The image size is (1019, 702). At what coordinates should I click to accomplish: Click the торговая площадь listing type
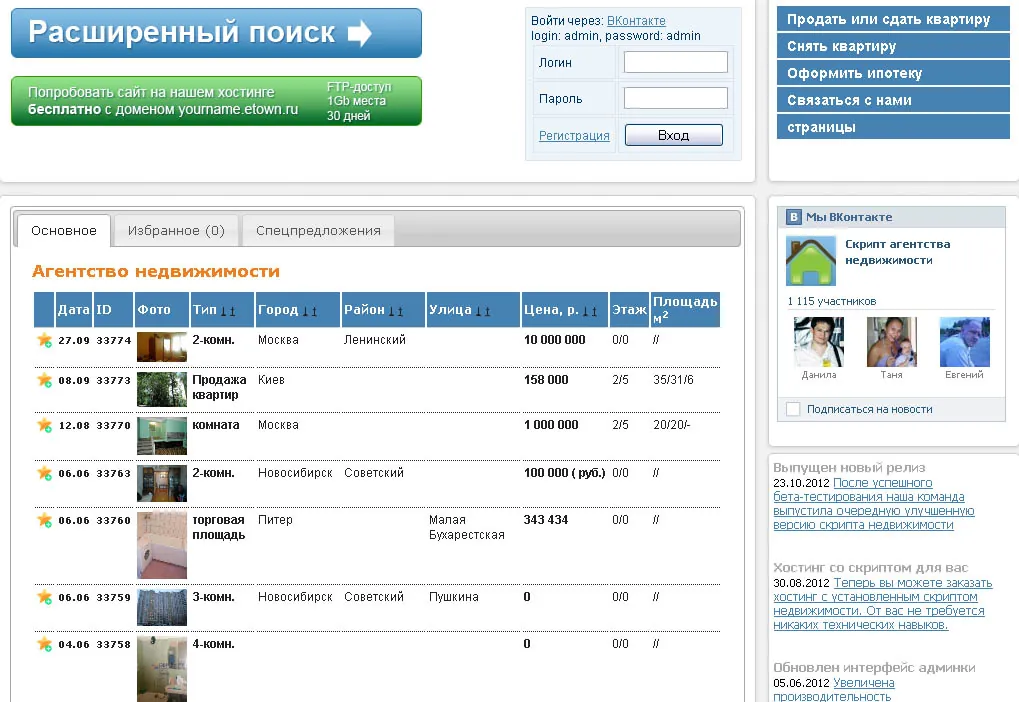(x=218, y=527)
